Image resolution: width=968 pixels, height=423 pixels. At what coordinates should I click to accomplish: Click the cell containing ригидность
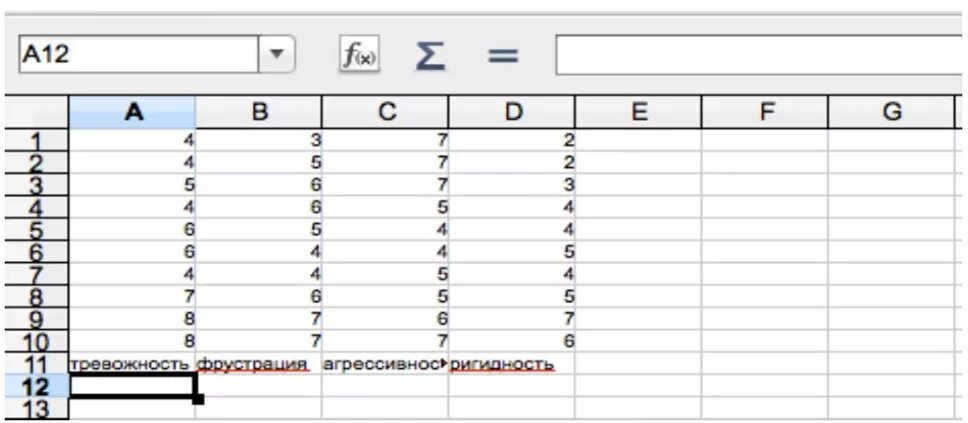tap(512, 364)
